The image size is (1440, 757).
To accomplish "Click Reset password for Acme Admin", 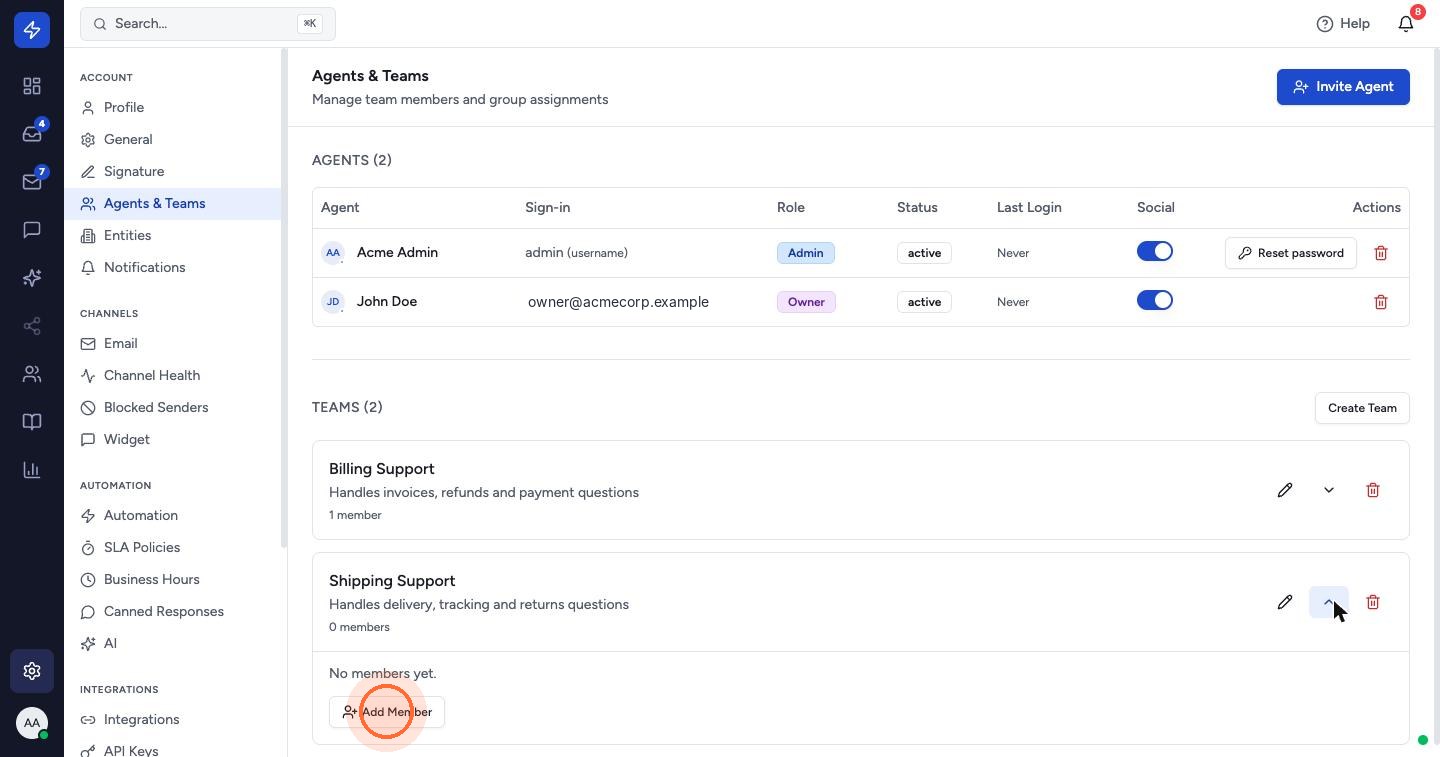I will (1291, 253).
